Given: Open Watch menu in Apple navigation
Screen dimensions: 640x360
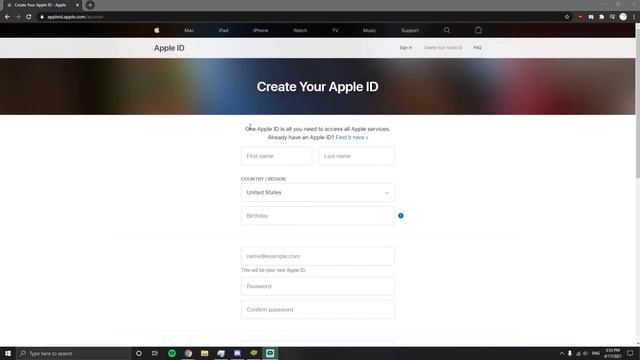Looking at the screenshot, I should coord(300,31).
